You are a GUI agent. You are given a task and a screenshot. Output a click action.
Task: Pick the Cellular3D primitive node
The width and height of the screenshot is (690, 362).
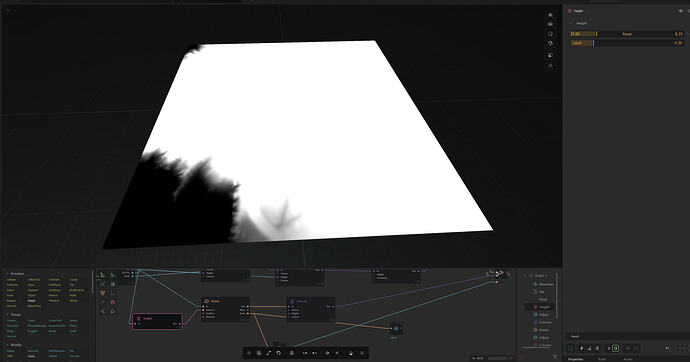[x=34, y=280]
